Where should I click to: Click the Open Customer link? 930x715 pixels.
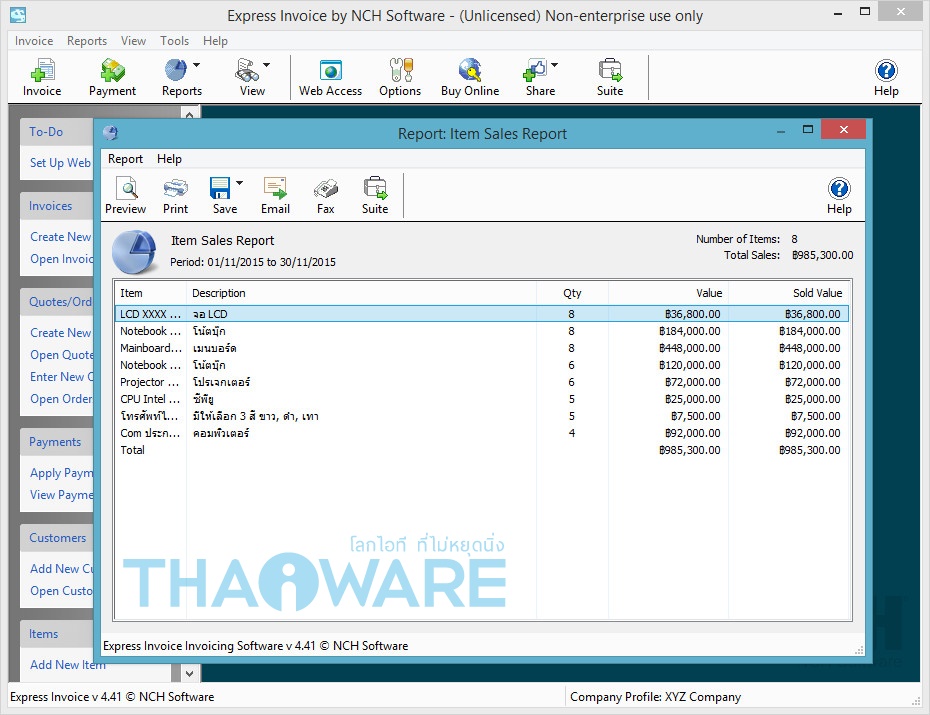(61, 591)
